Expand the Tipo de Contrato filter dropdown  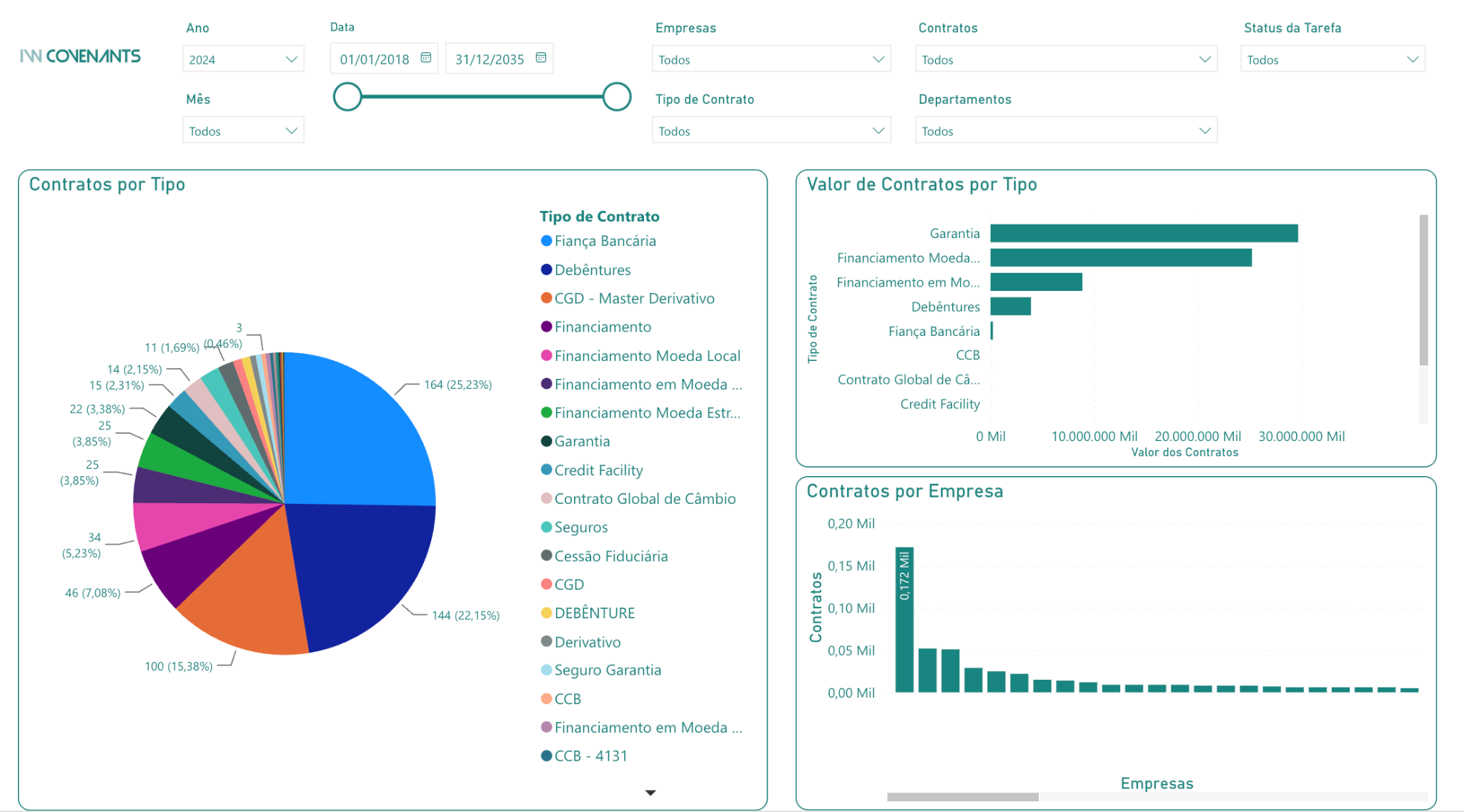(771, 131)
